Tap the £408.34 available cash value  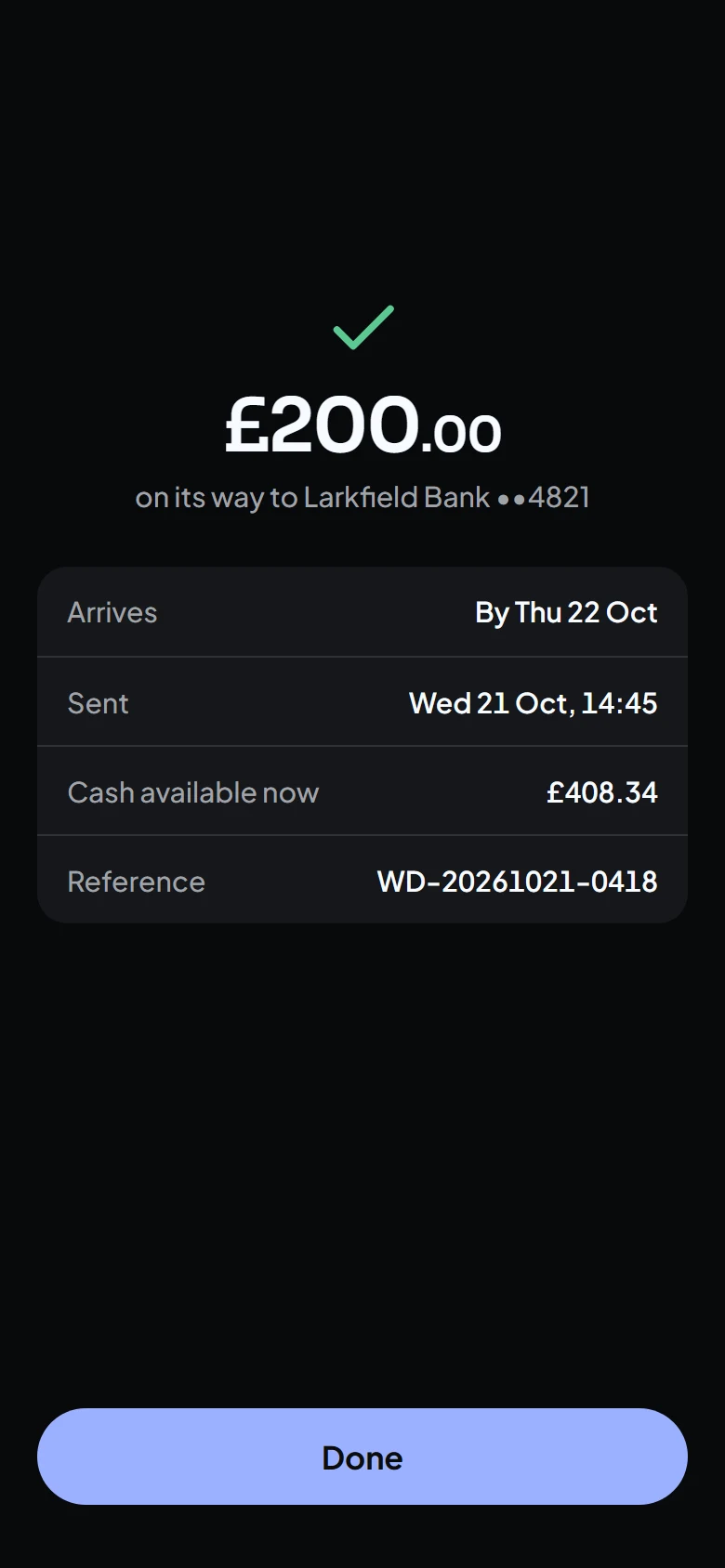pos(602,792)
